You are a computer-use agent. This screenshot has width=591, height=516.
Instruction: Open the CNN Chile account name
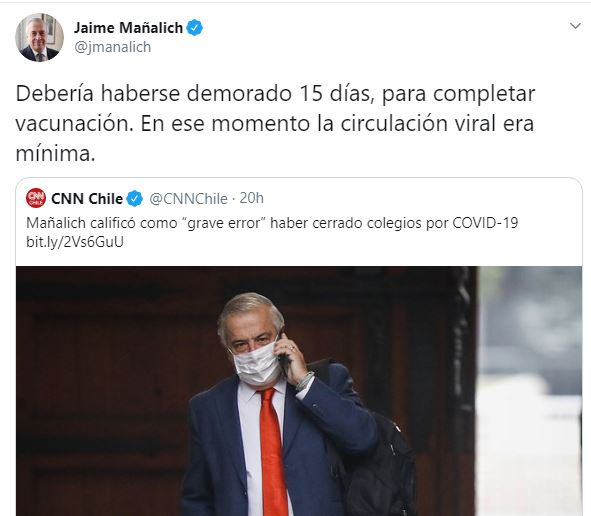click(x=87, y=199)
